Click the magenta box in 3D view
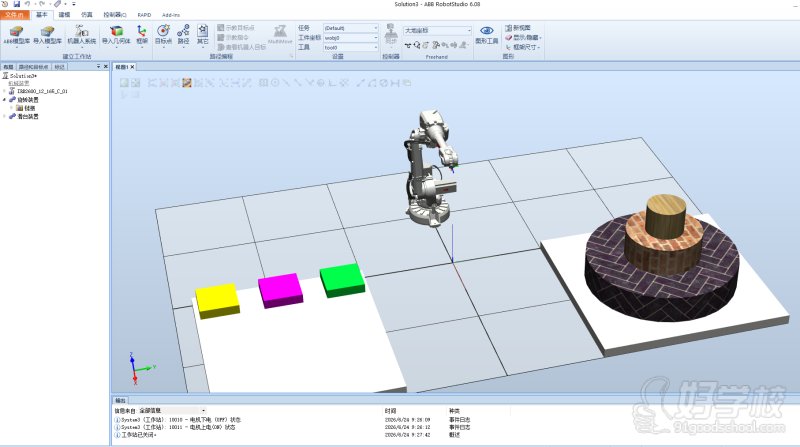Image resolution: width=800 pixels, height=447 pixels. tap(280, 290)
